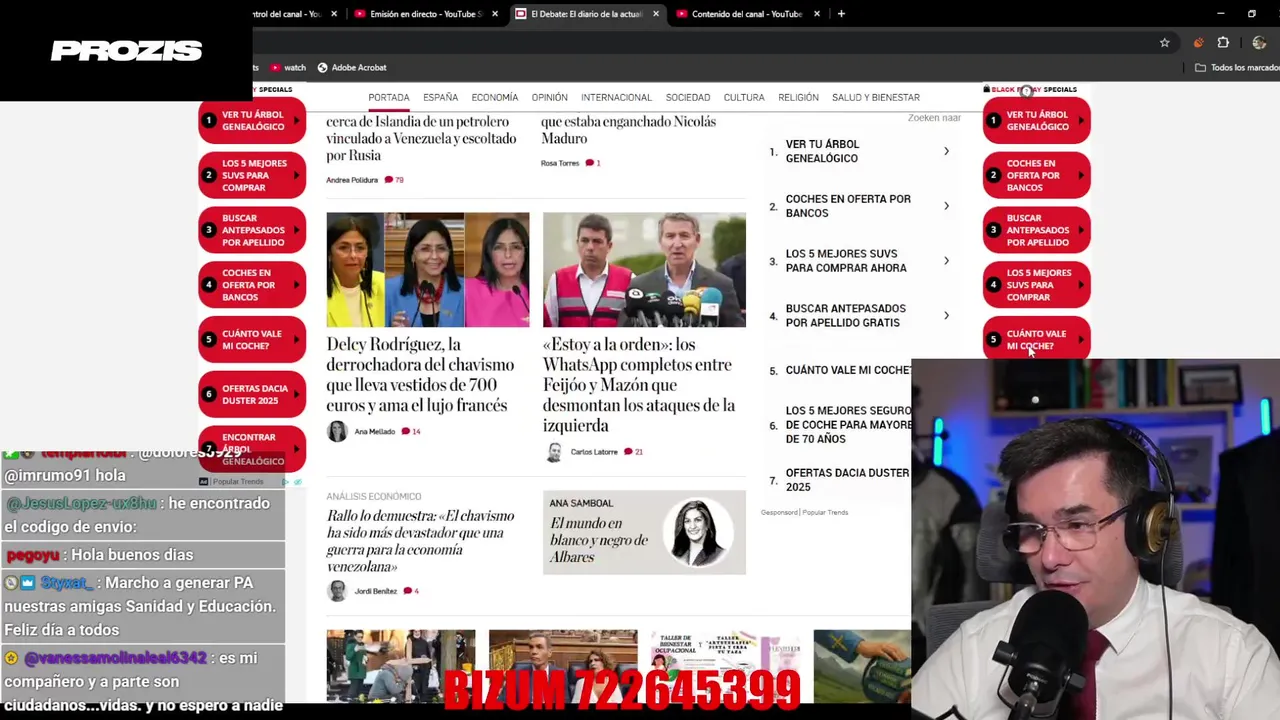Open author Ana Mellado's page
This screenshot has height=720, width=1280.
click(375, 432)
